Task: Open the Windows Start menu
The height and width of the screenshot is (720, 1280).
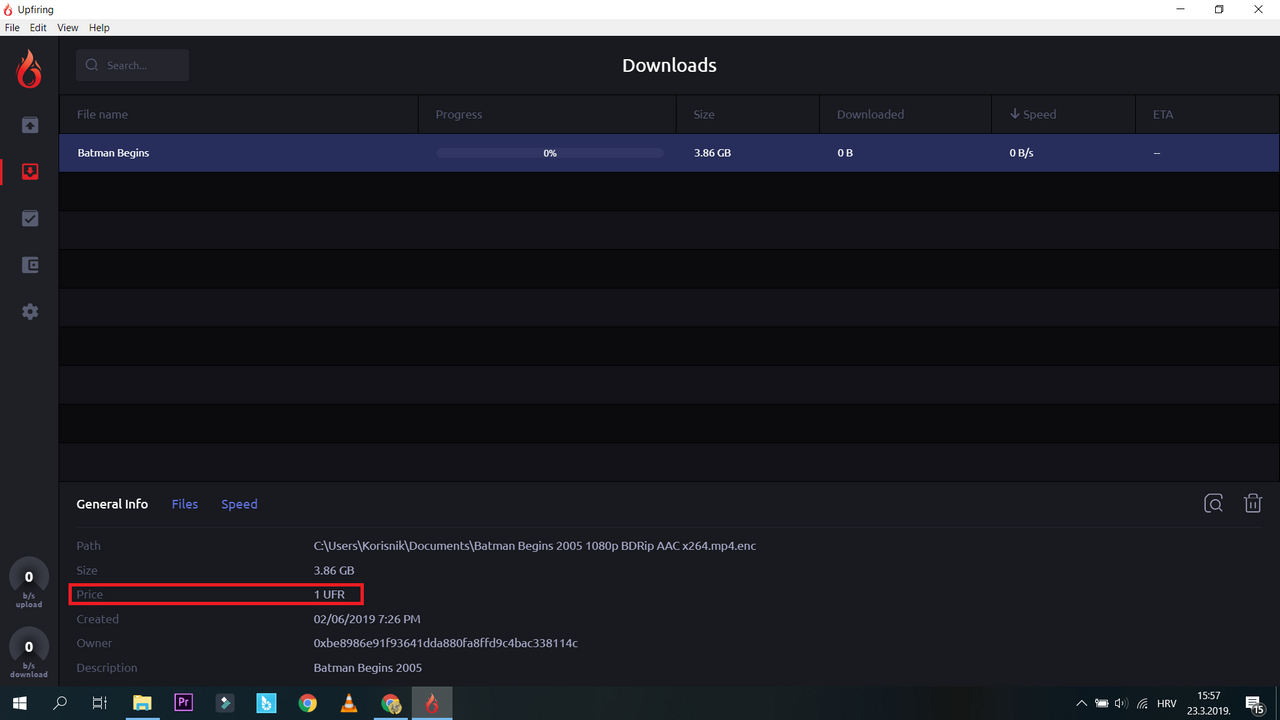Action: click(x=19, y=703)
